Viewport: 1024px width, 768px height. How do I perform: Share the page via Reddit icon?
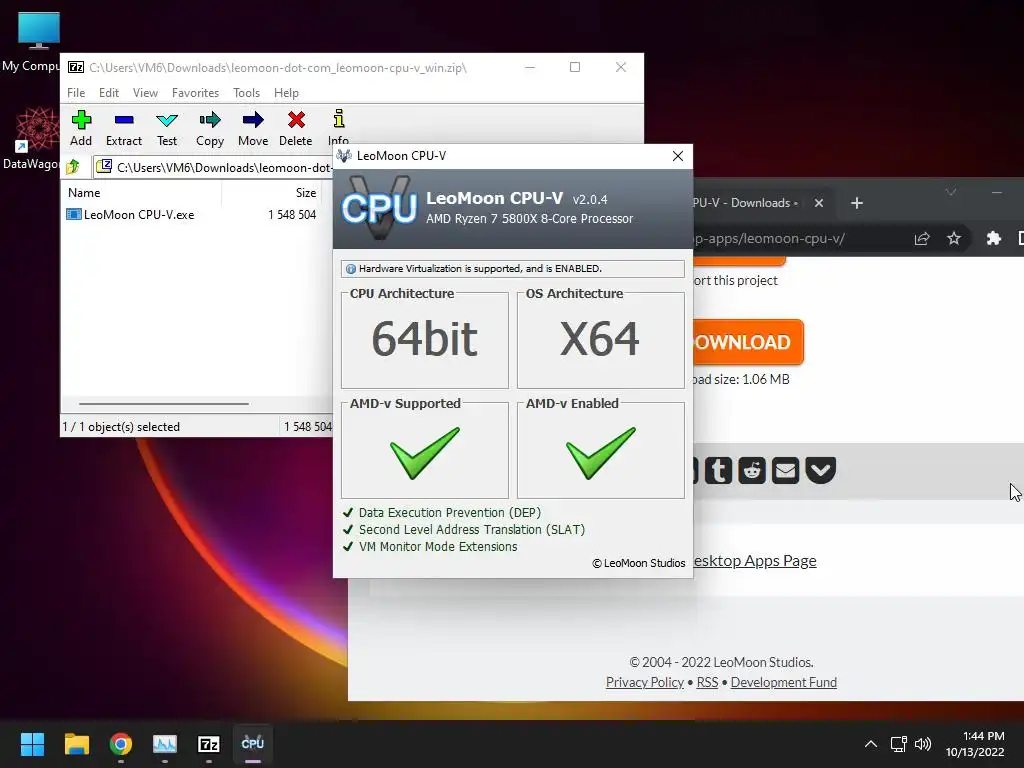click(x=752, y=470)
